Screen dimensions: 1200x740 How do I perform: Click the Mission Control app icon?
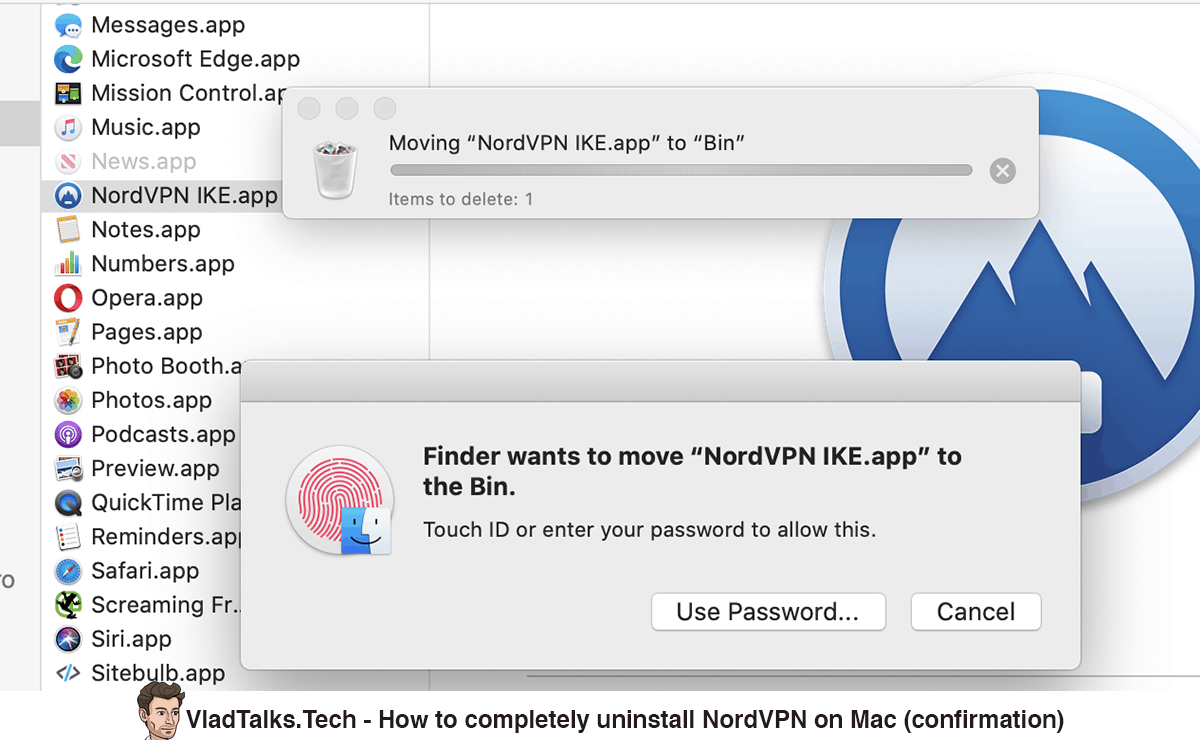pyautogui.click(x=68, y=93)
